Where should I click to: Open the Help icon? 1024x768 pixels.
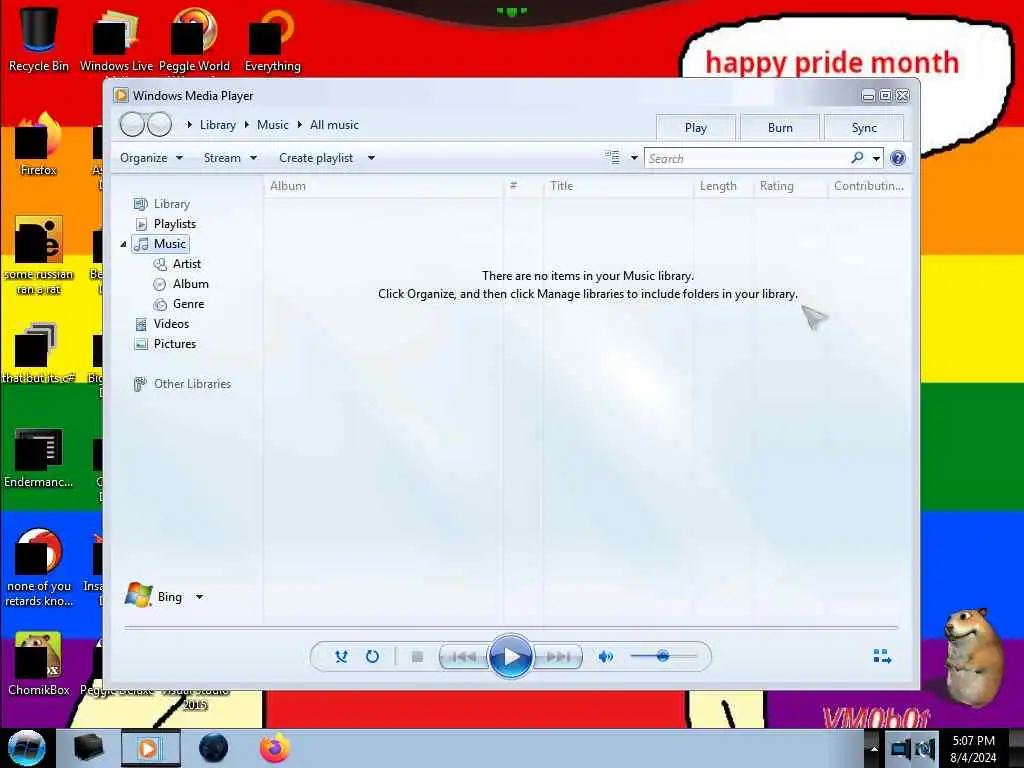(x=898, y=158)
